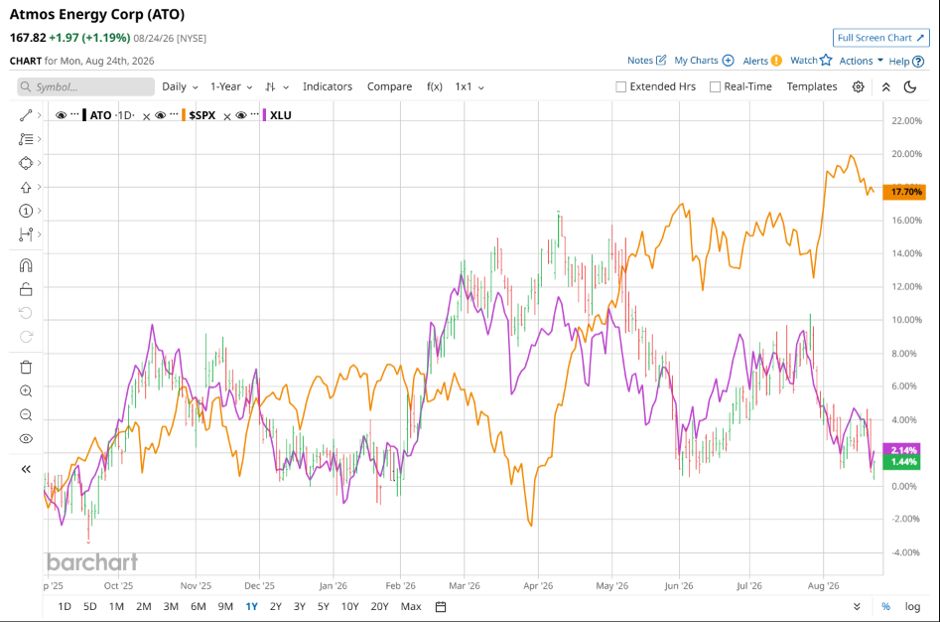Click the Watch link
Image resolution: width=940 pixels, height=622 pixels.
click(x=804, y=61)
